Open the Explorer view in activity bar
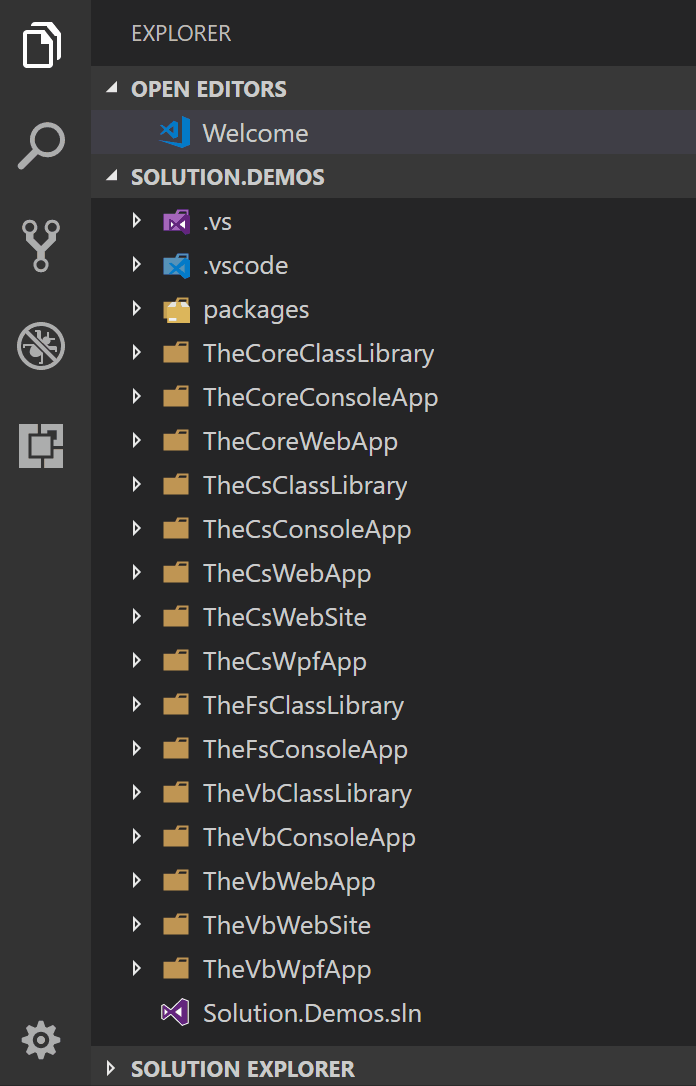Screen dimensions: 696x1086 tap(42, 46)
